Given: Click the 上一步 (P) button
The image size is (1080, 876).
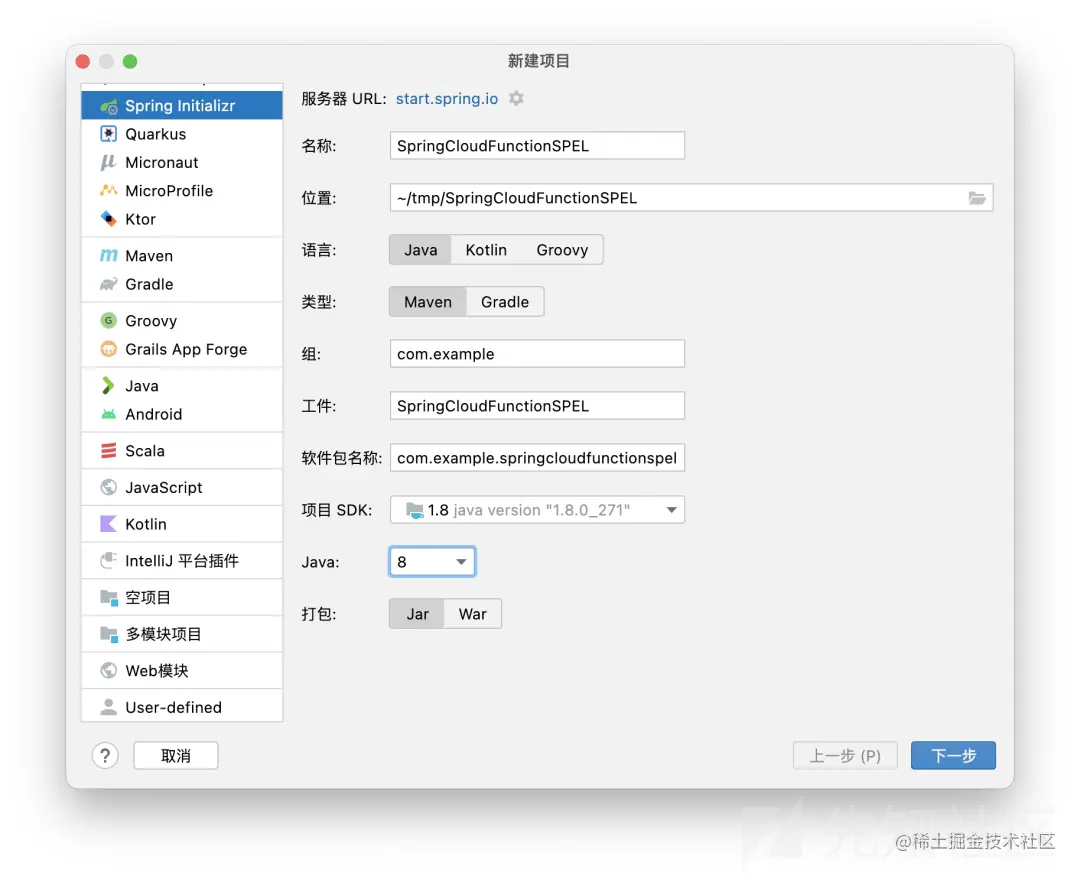Looking at the screenshot, I should [x=844, y=755].
